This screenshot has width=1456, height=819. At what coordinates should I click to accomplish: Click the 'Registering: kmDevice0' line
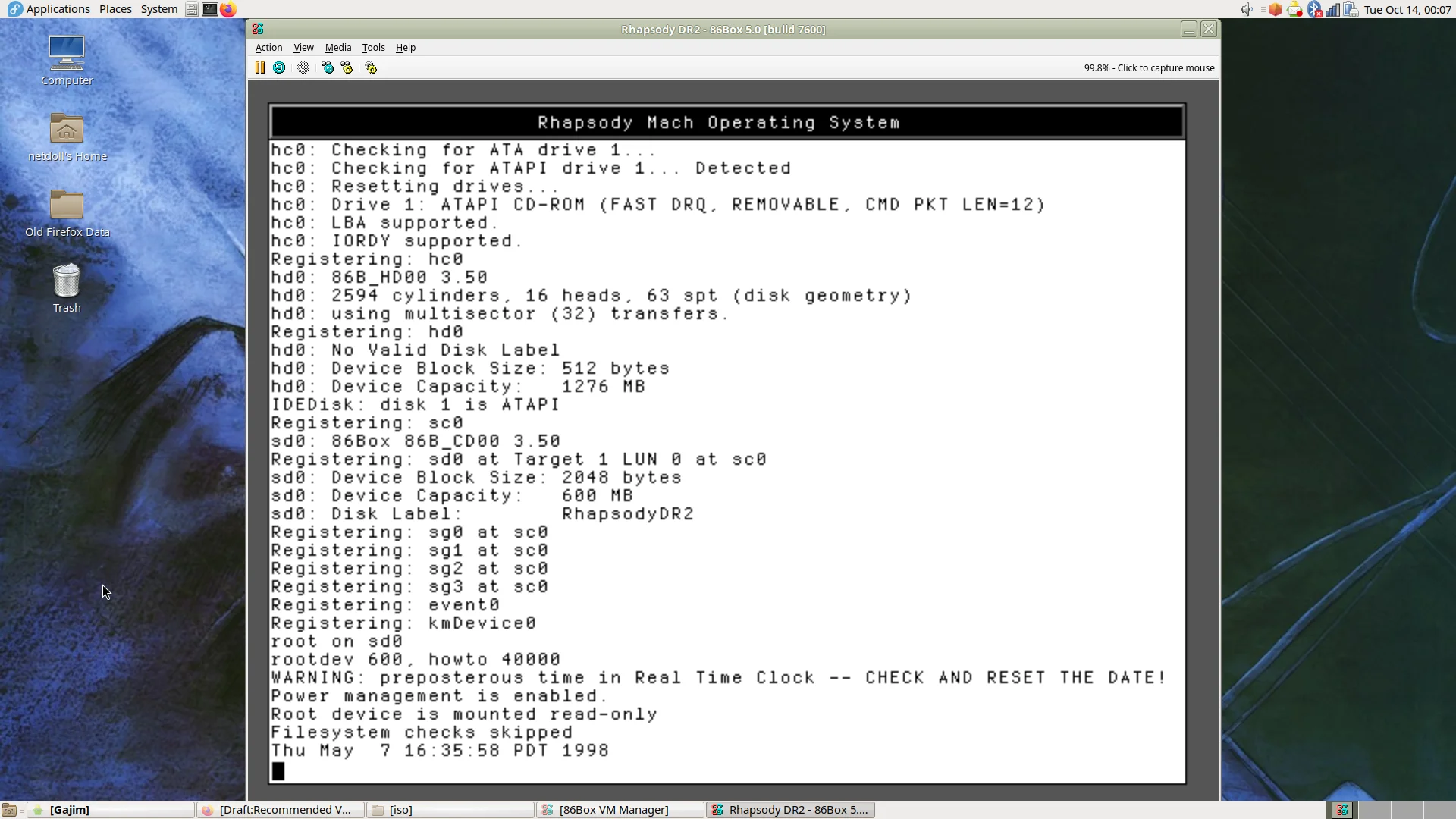403,623
